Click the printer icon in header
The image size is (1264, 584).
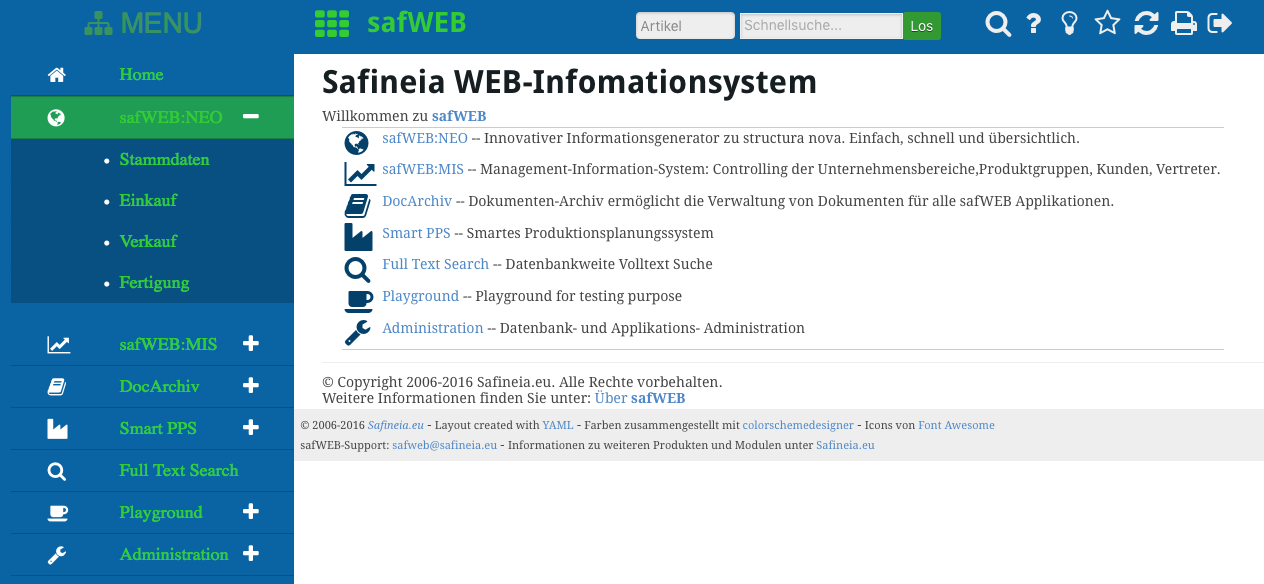[1184, 23]
